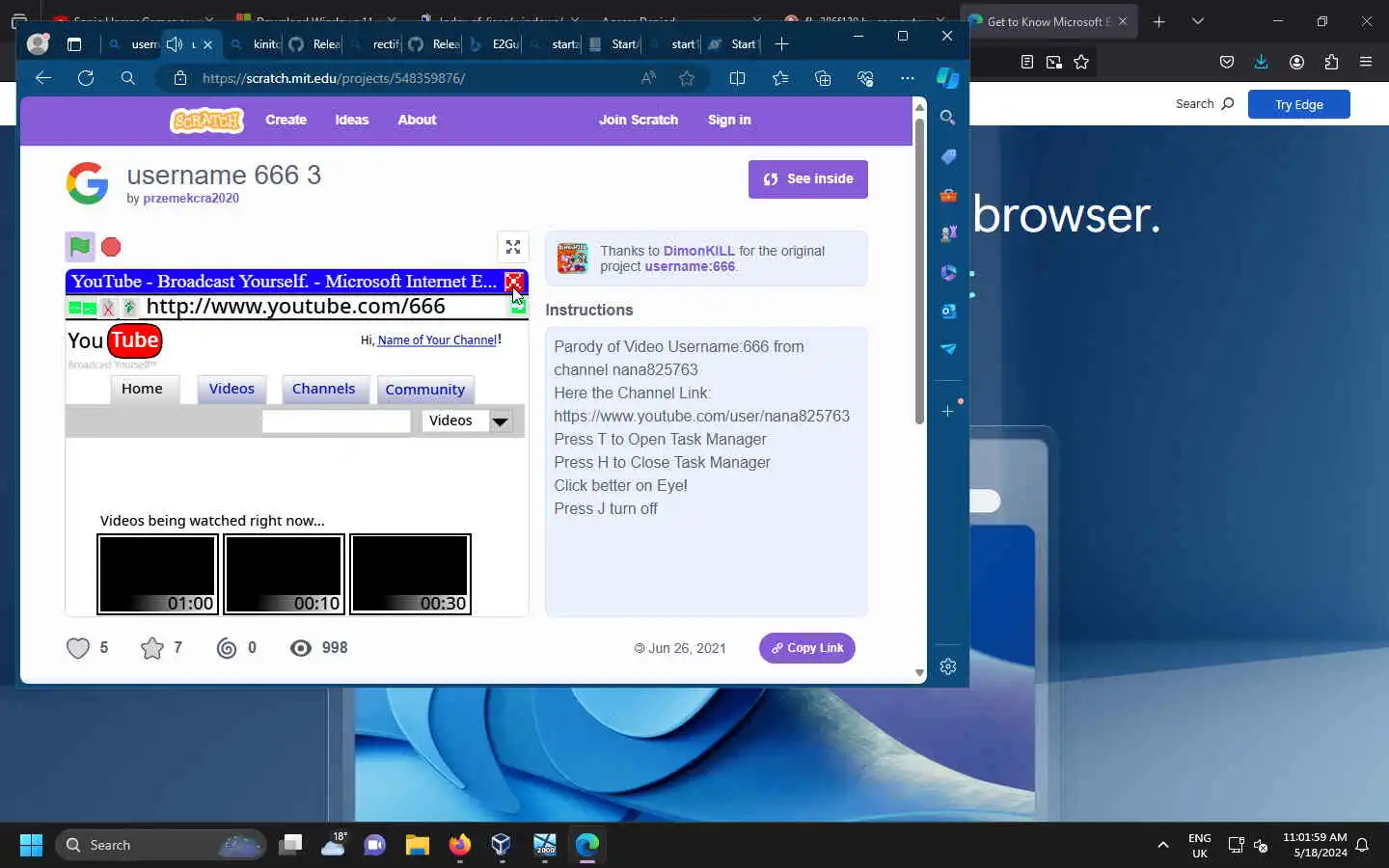Open the Edge sidebar search icon
The image size is (1389, 868).
tap(948, 118)
